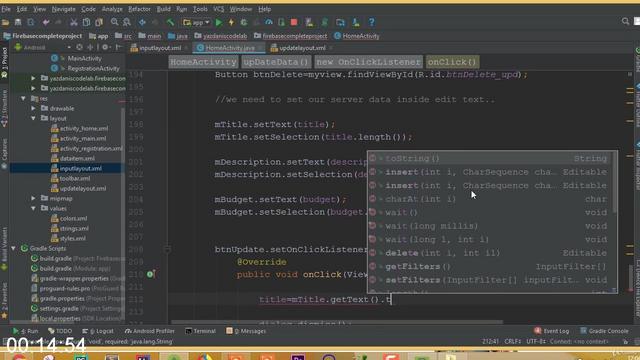Click the Copy icon in toolbar
This screenshot has height=360, width=640.
(x=86, y=22)
